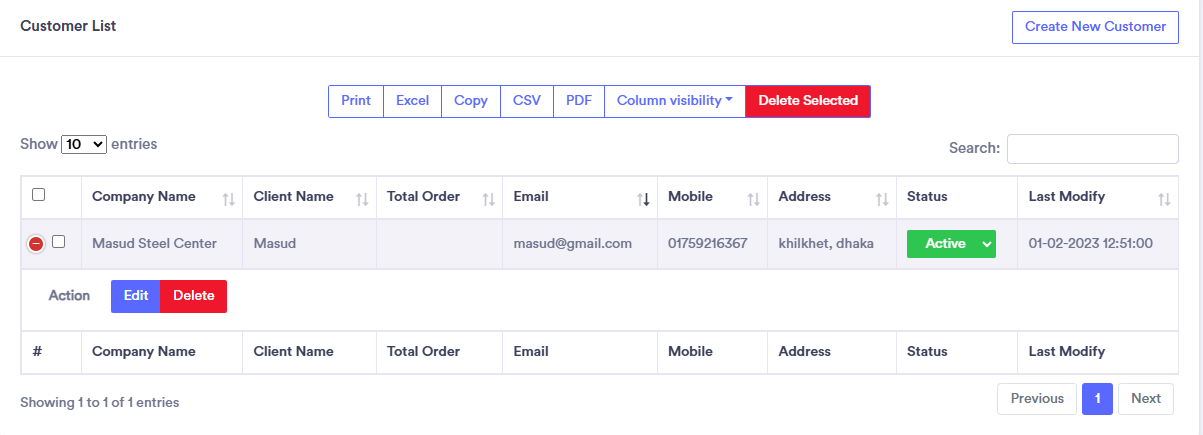Sort by Email column arrows

point(643,200)
